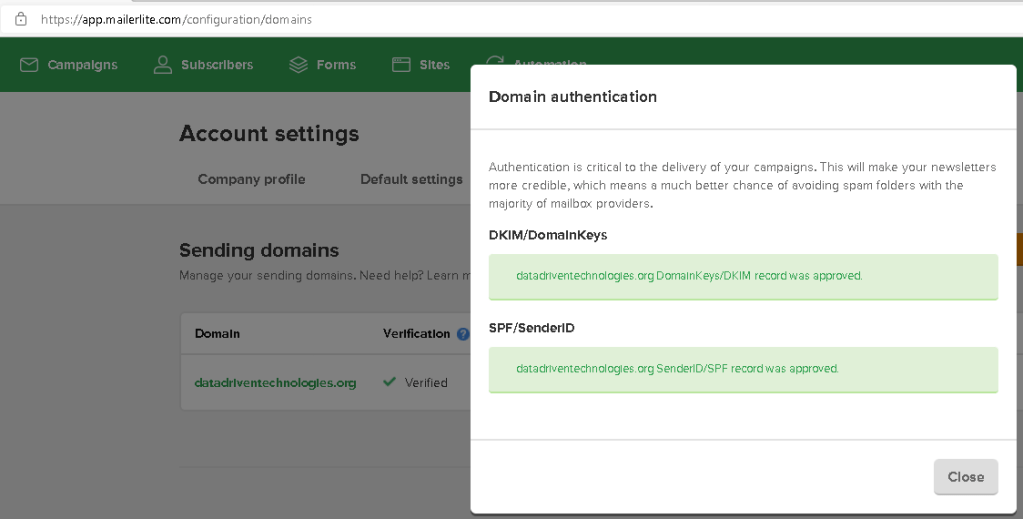Focus the browser URL address field
1023x519 pixels.
400,19
